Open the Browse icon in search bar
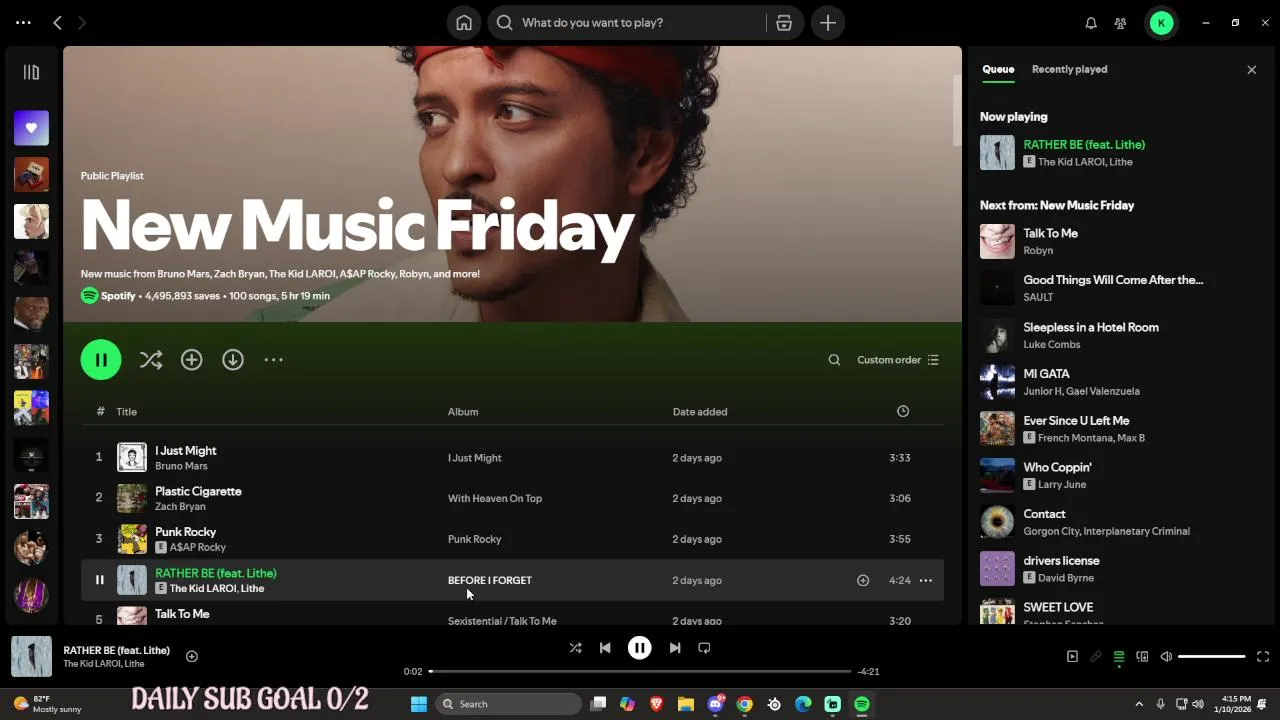The width and height of the screenshot is (1280, 720). click(x=784, y=23)
